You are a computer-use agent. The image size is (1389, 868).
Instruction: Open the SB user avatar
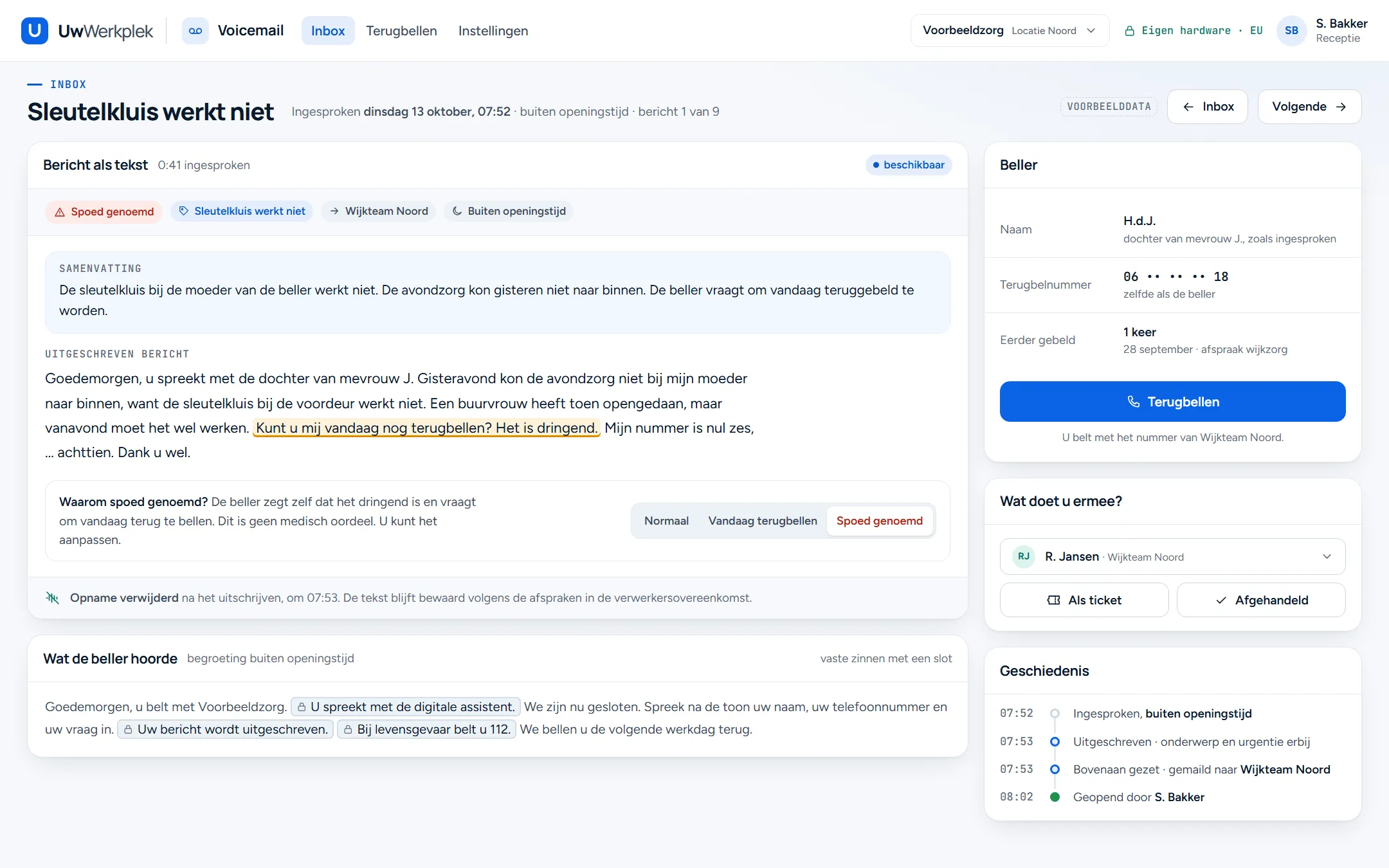point(1291,31)
